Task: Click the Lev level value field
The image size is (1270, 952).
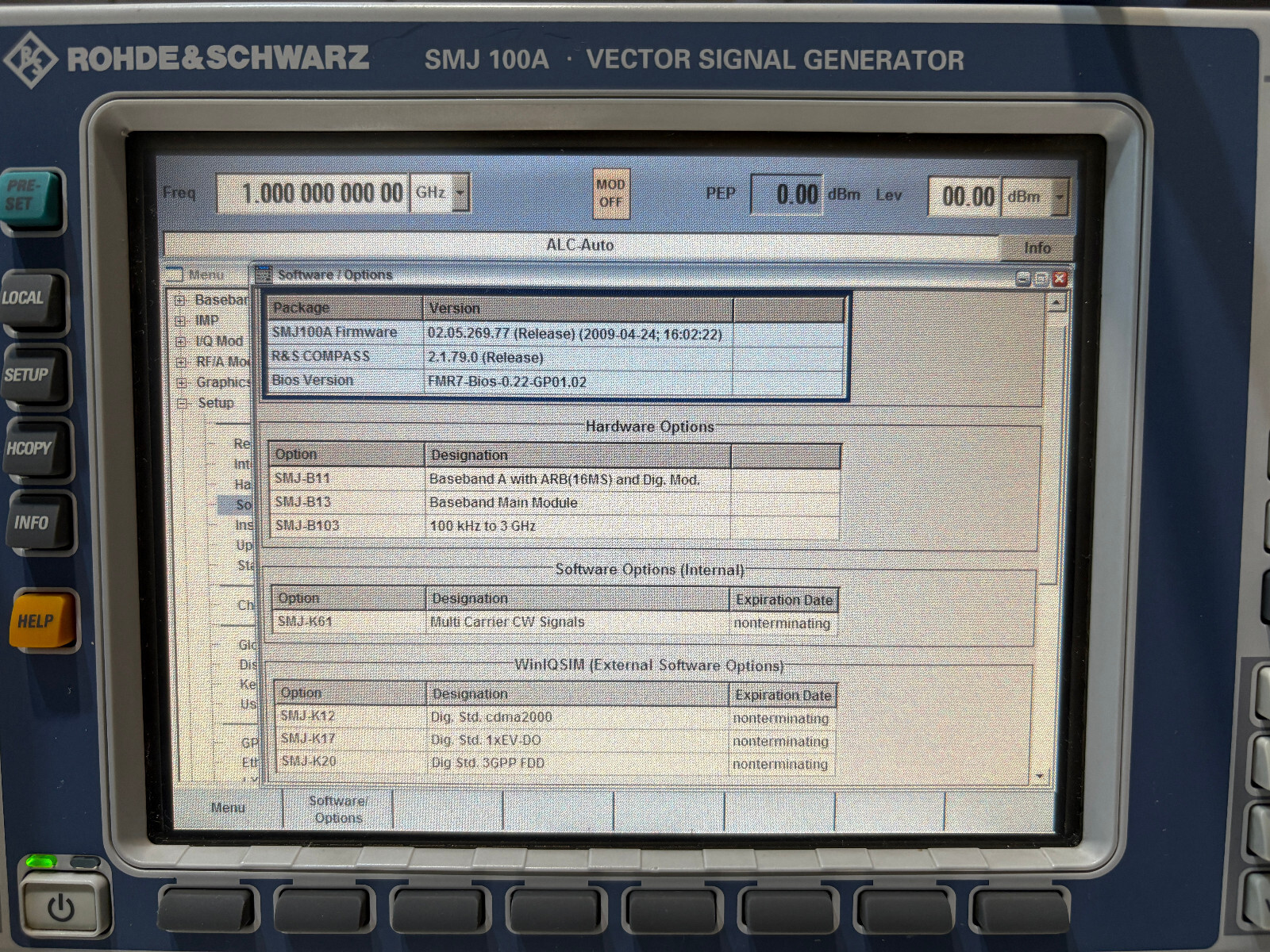Action: tap(964, 196)
